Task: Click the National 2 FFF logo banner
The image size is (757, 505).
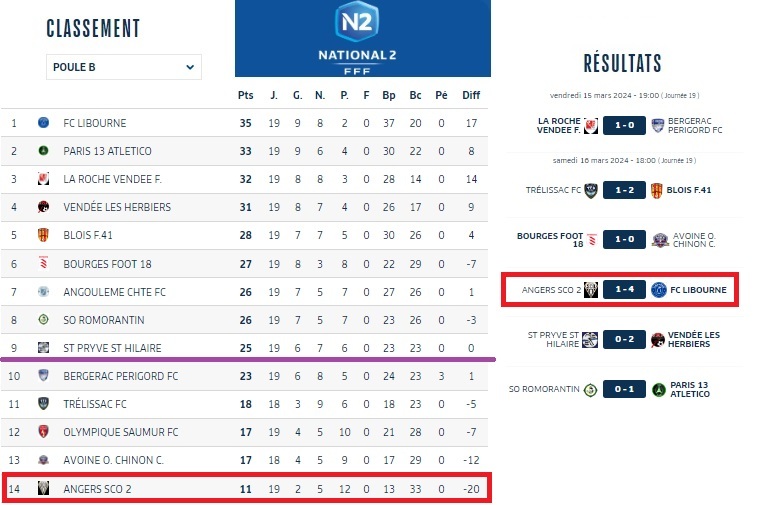Action: coord(363,38)
